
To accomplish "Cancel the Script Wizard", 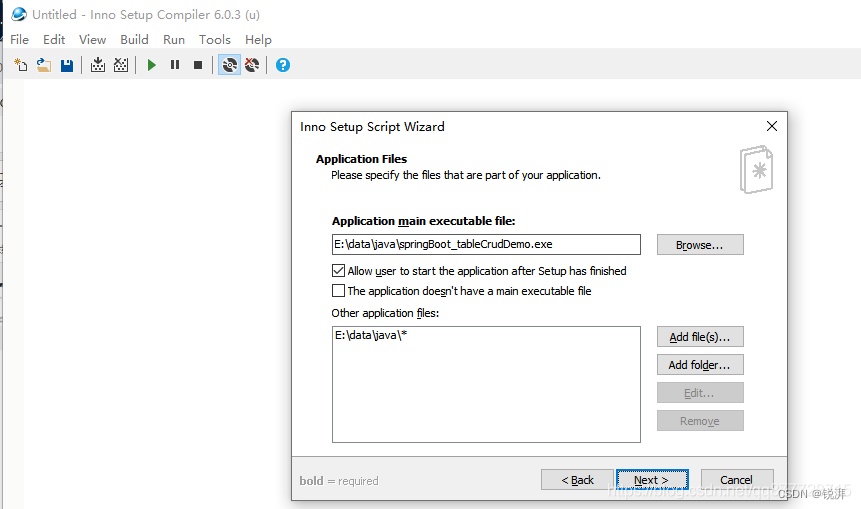I will click(x=737, y=480).
